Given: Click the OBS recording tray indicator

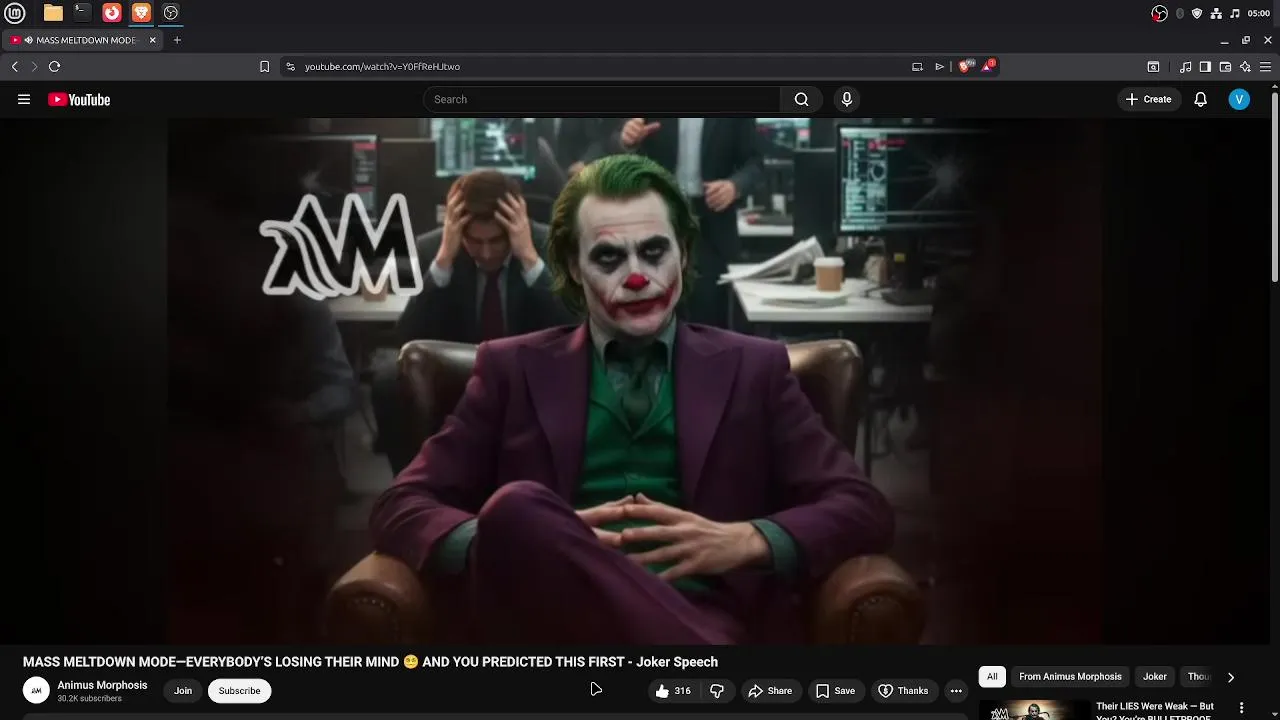Looking at the screenshot, I should click(1159, 13).
